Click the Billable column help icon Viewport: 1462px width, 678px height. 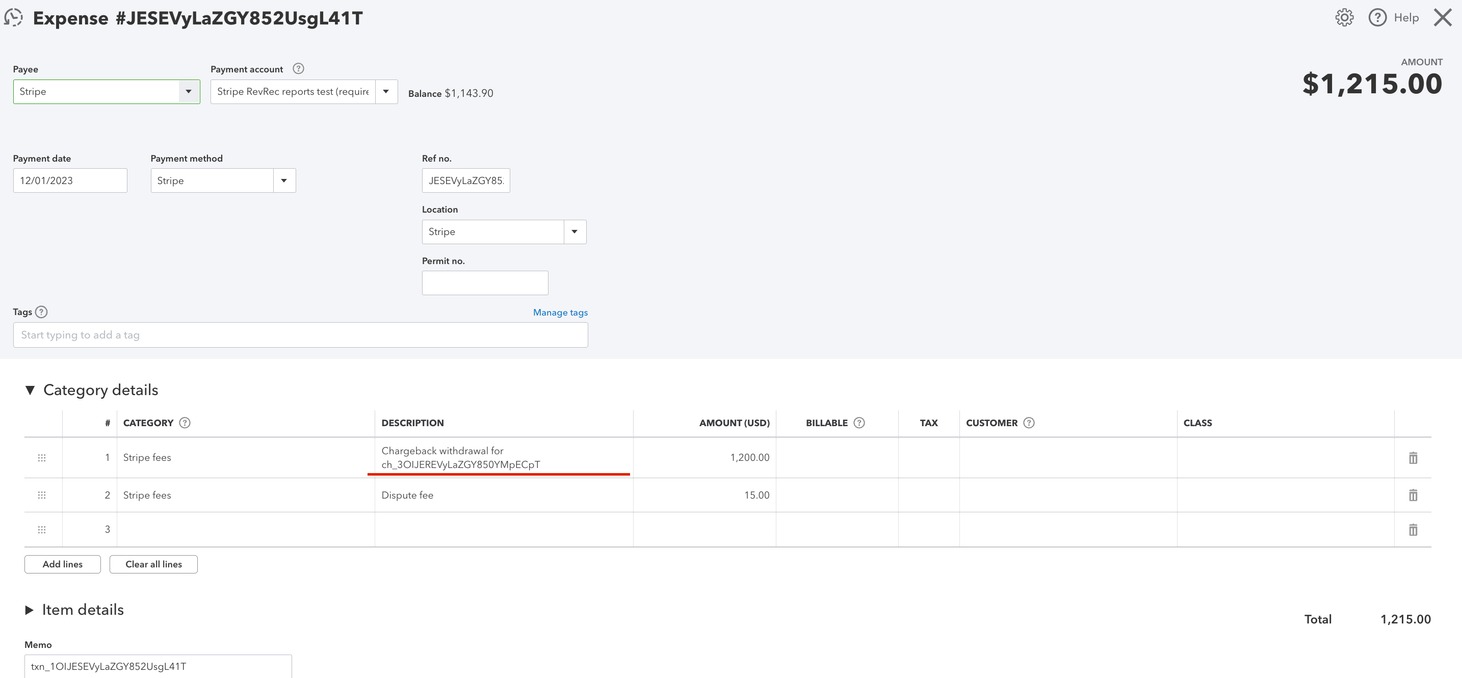(859, 423)
